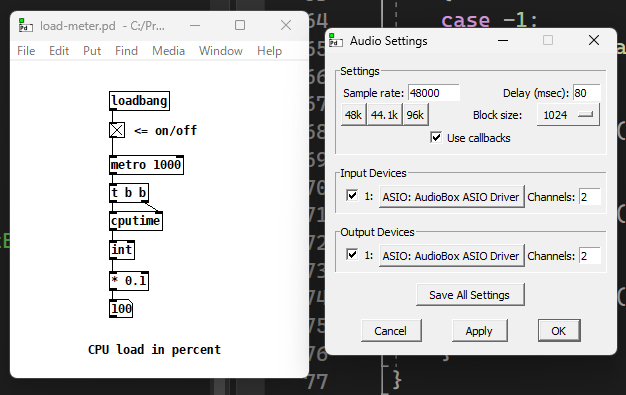The width and height of the screenshot is (626, 395).
Task: Minimize the Audio Settings window
Action: click(x=503, y=40)
